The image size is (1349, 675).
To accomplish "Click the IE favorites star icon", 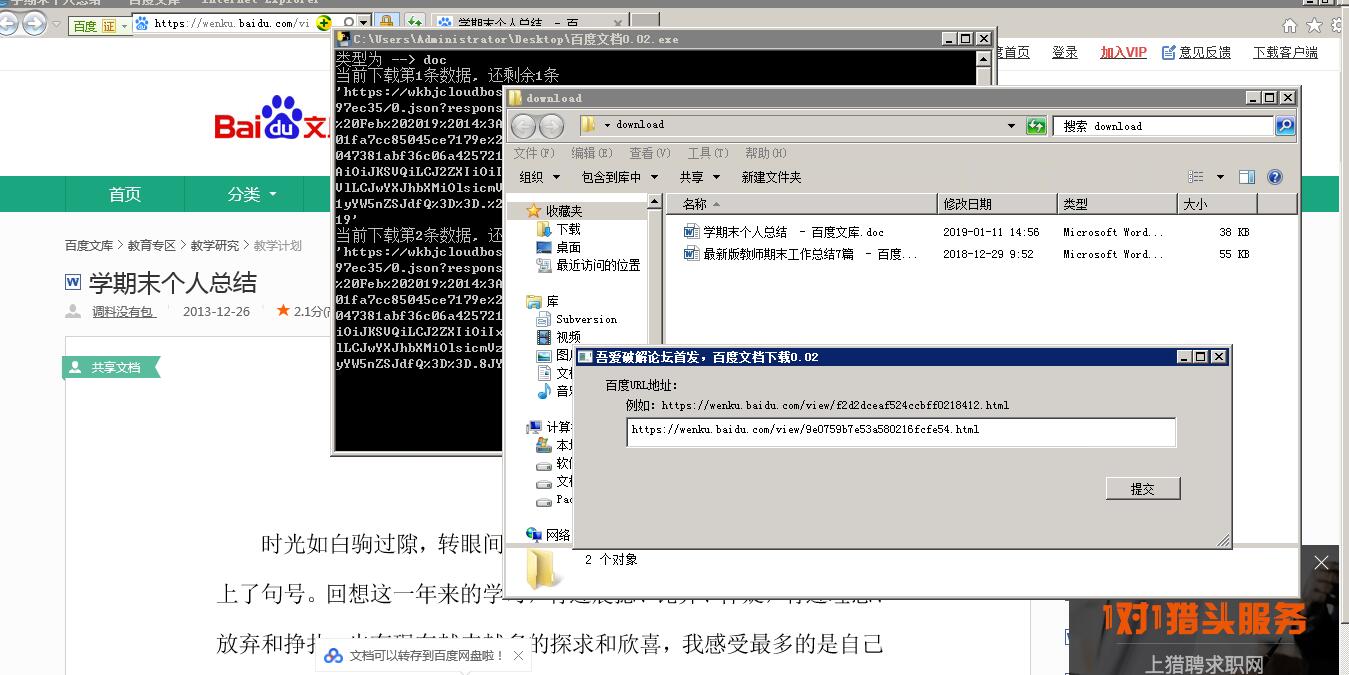I will tap(1314, 25).
